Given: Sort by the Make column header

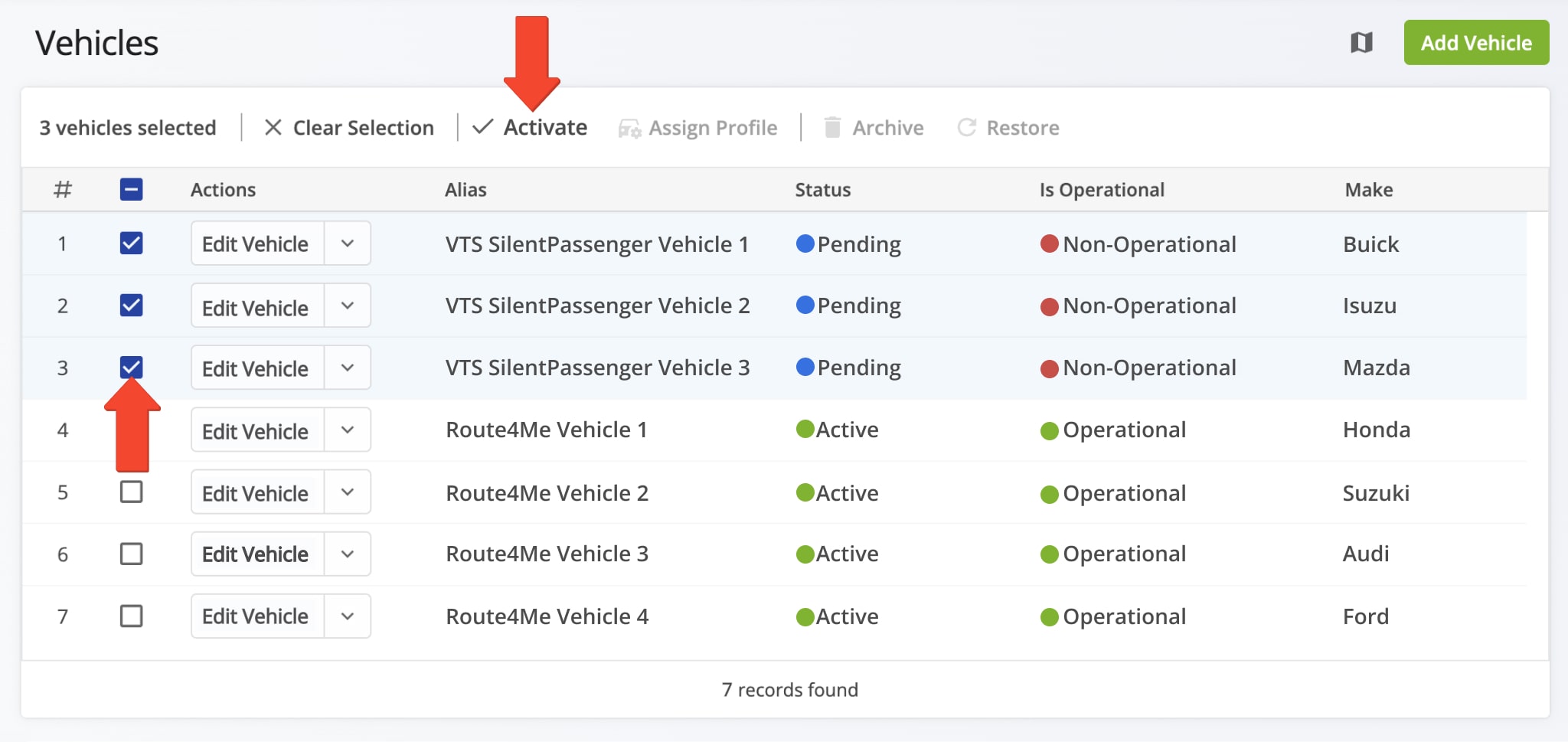Looking at the screenshot, I should [x=1369, y=190].
